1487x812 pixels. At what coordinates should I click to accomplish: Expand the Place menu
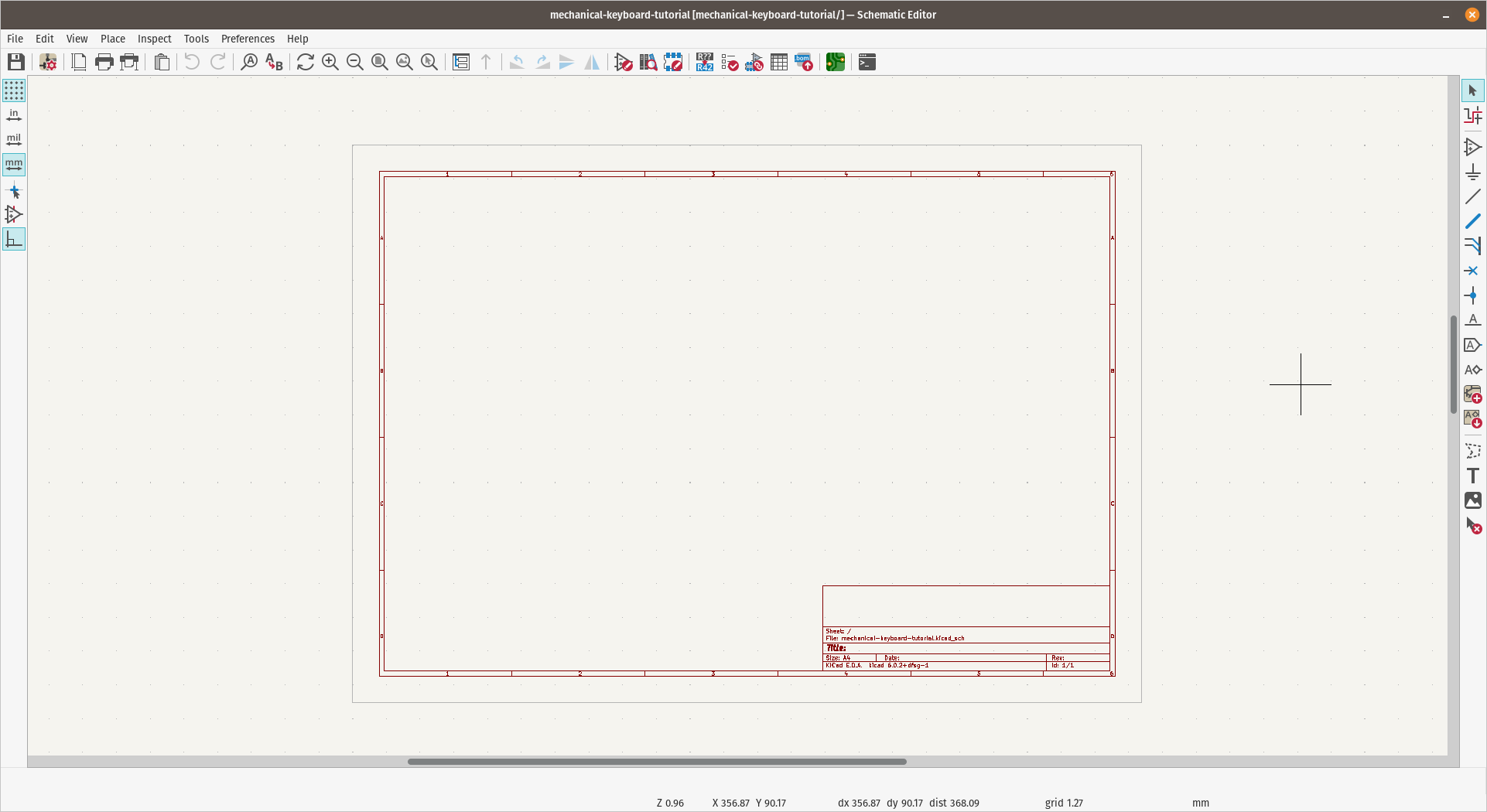[113, 39]
